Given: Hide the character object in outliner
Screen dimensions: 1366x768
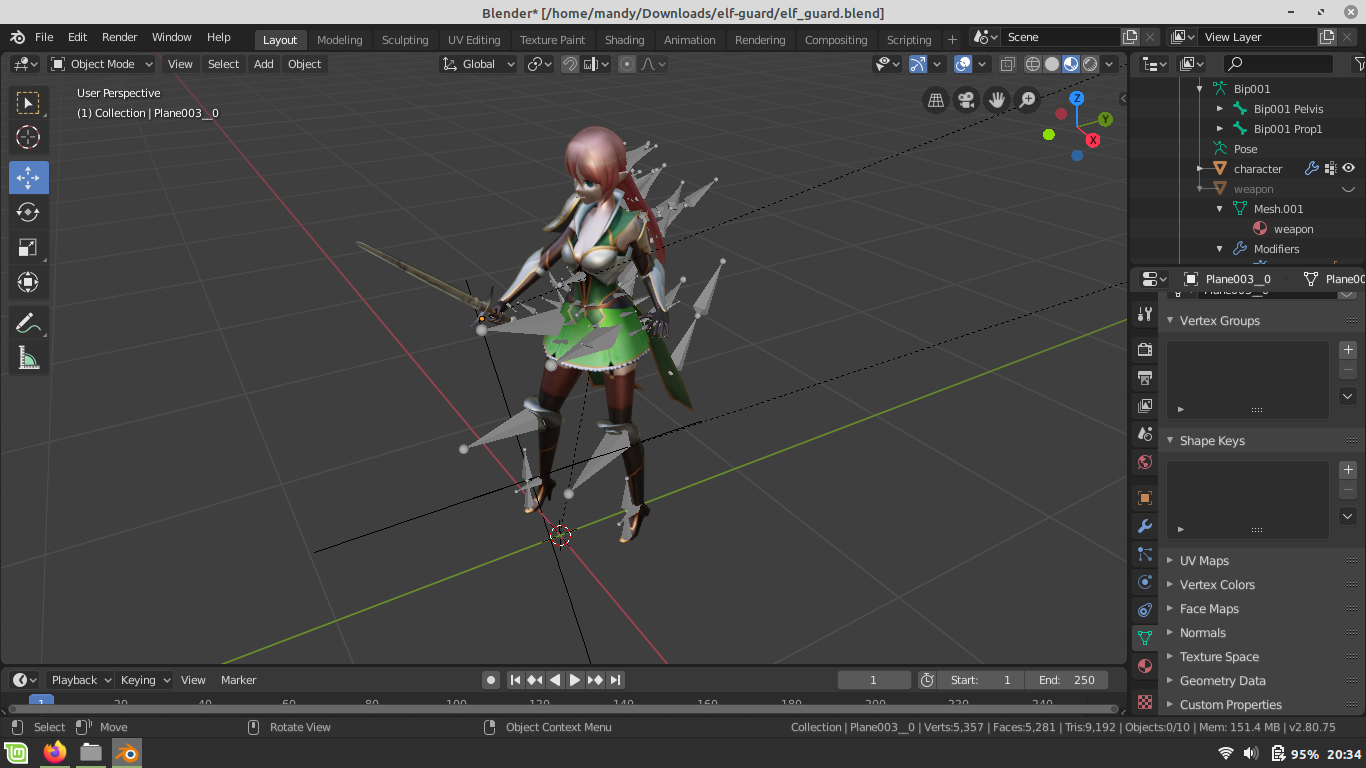Looking at the screenshot, I should 1348,168.
